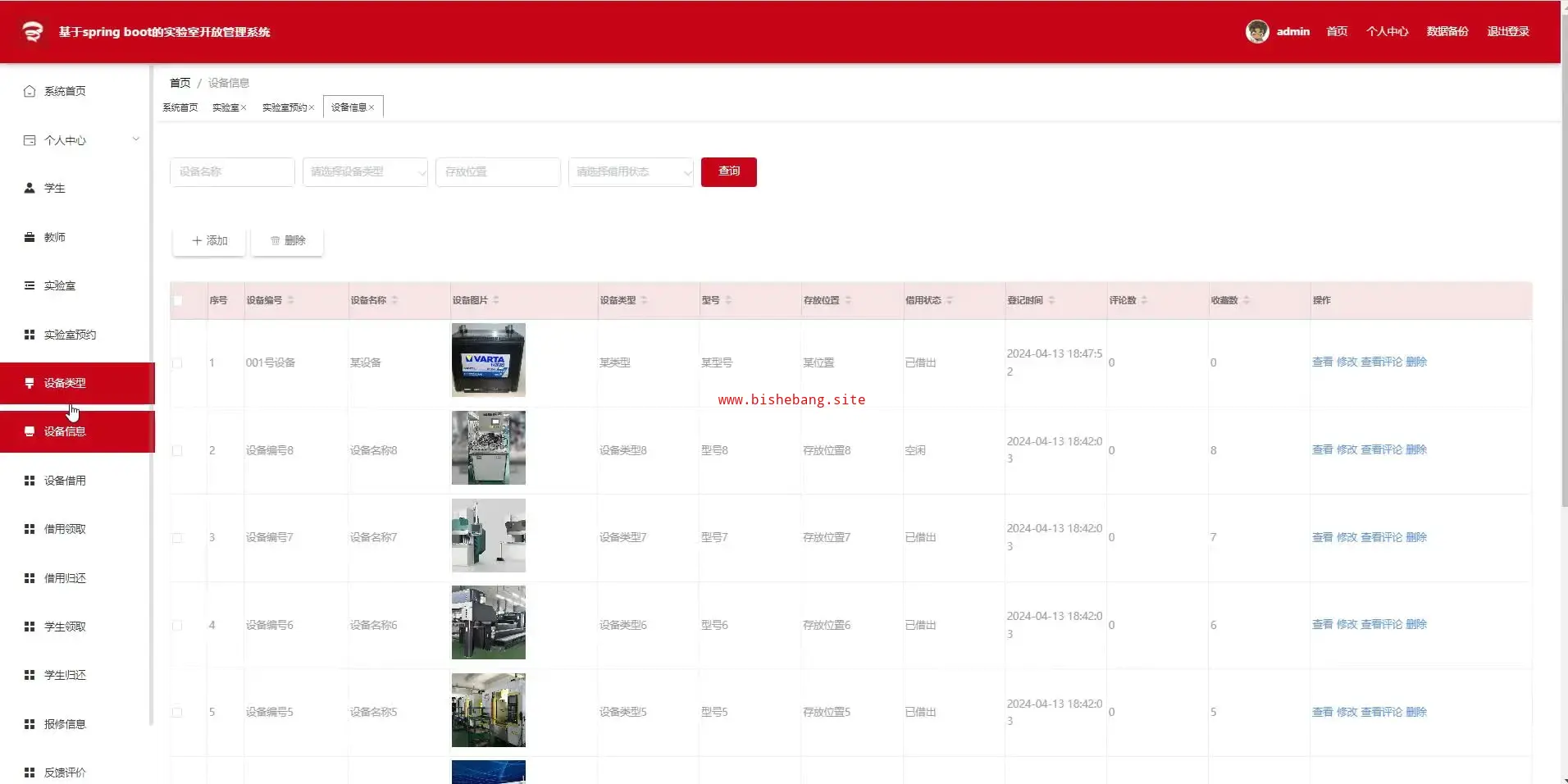The image size is (1568, 784).
Task: Click the admin avatar picture
Action: (x=1256, y=31)
